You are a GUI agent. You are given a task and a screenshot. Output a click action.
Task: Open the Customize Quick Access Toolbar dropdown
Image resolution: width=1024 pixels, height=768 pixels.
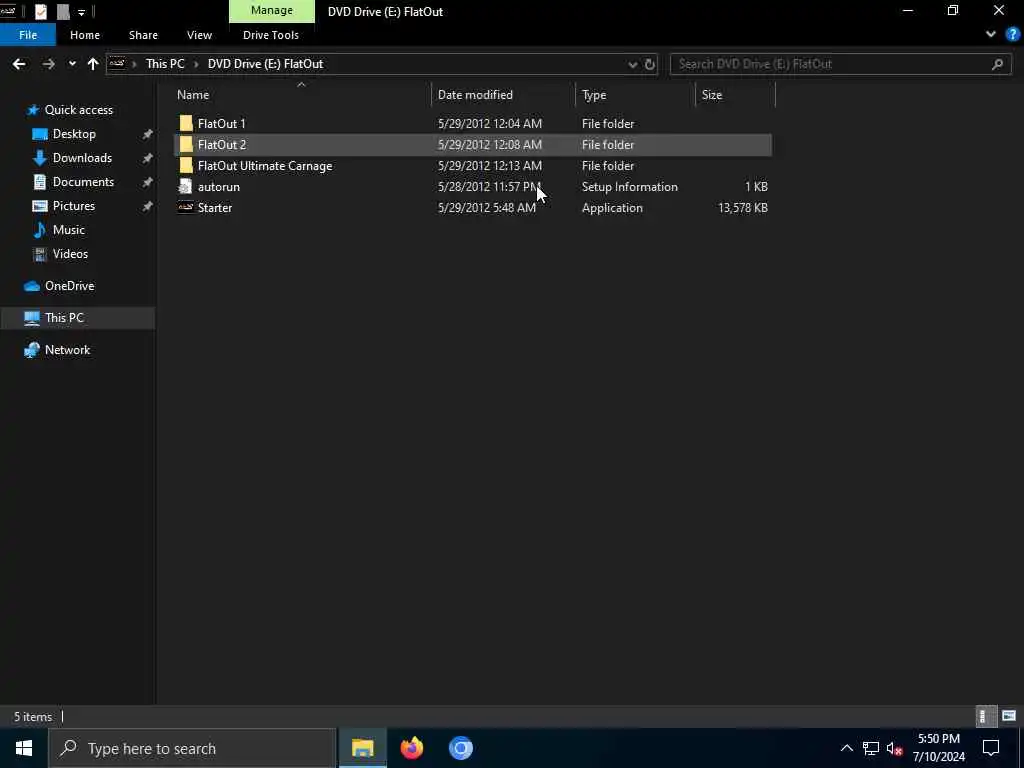[81, 12]
